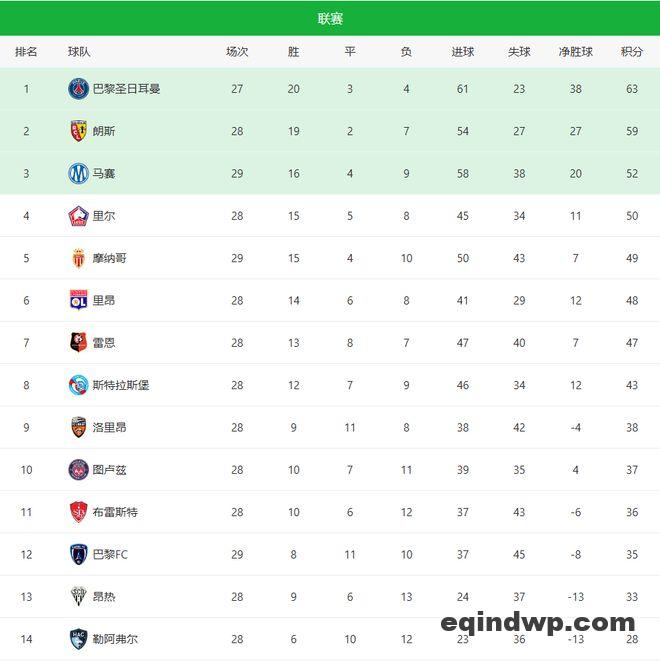The width and height of the screenshot is (660, 661).
Task: Open the 巴黎圣日耳曼 team link
Action: click(x=126, y=89)
